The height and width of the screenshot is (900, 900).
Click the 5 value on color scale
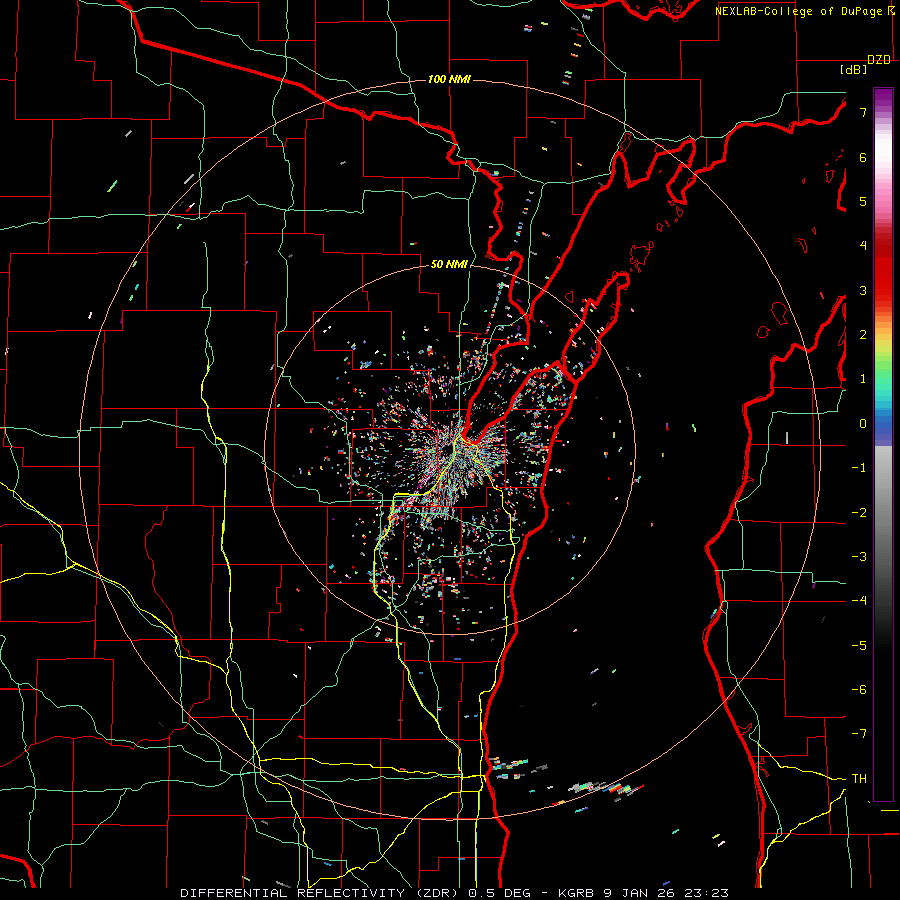click(863, 201)
